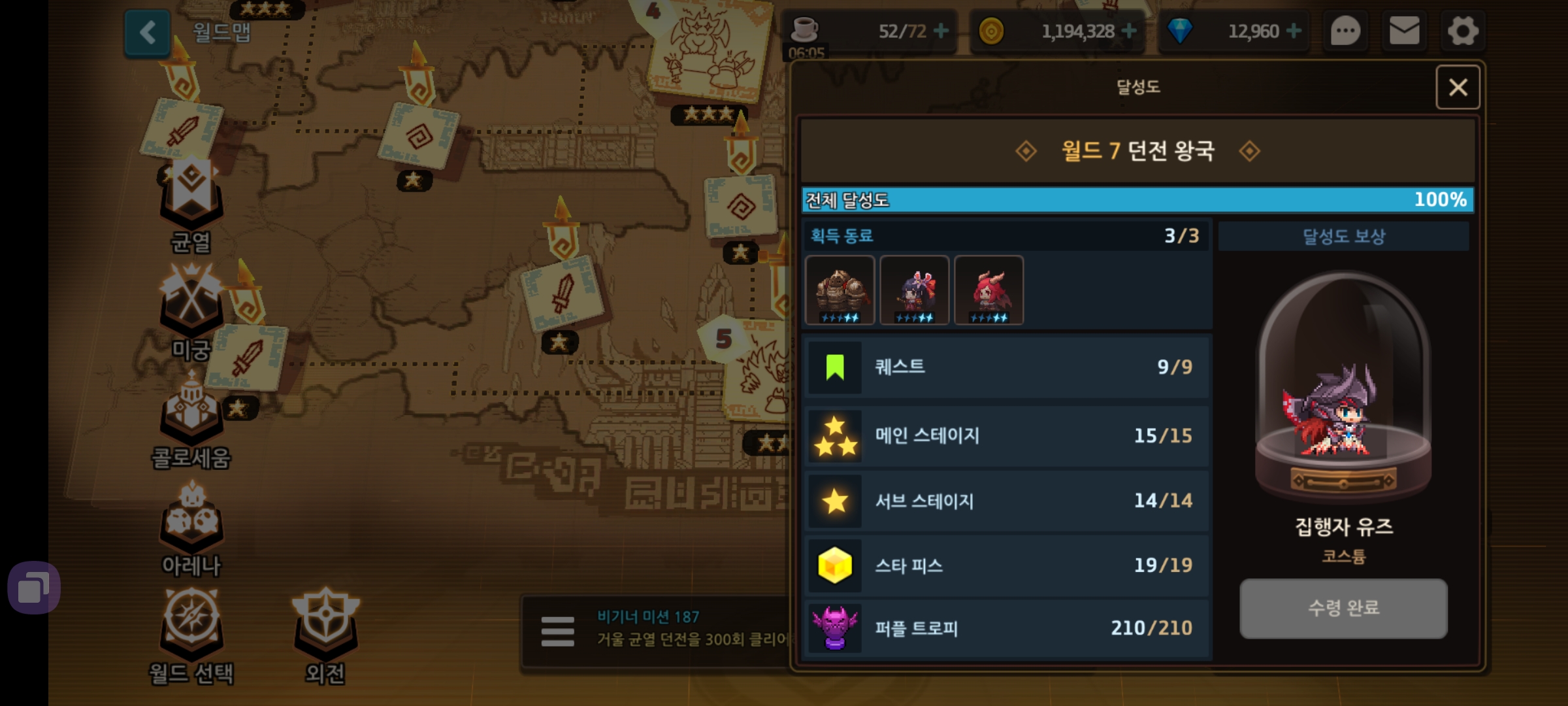Image resolution: width=1568 pixels, height=706 pixels.
Task: Add gold with the plus button
Action: [1129, 31]
